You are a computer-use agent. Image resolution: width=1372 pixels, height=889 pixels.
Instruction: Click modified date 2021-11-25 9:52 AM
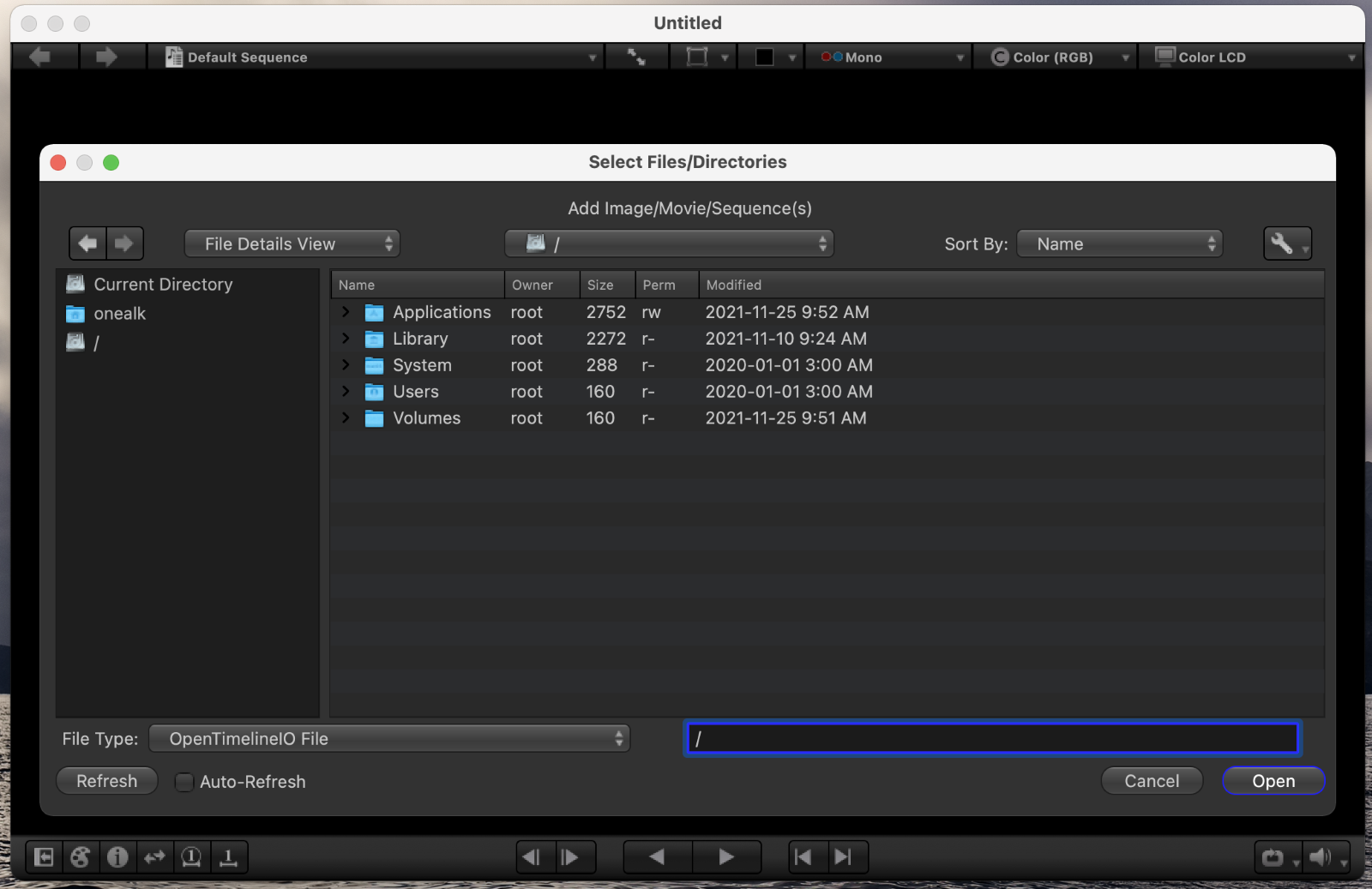point(787,312)
